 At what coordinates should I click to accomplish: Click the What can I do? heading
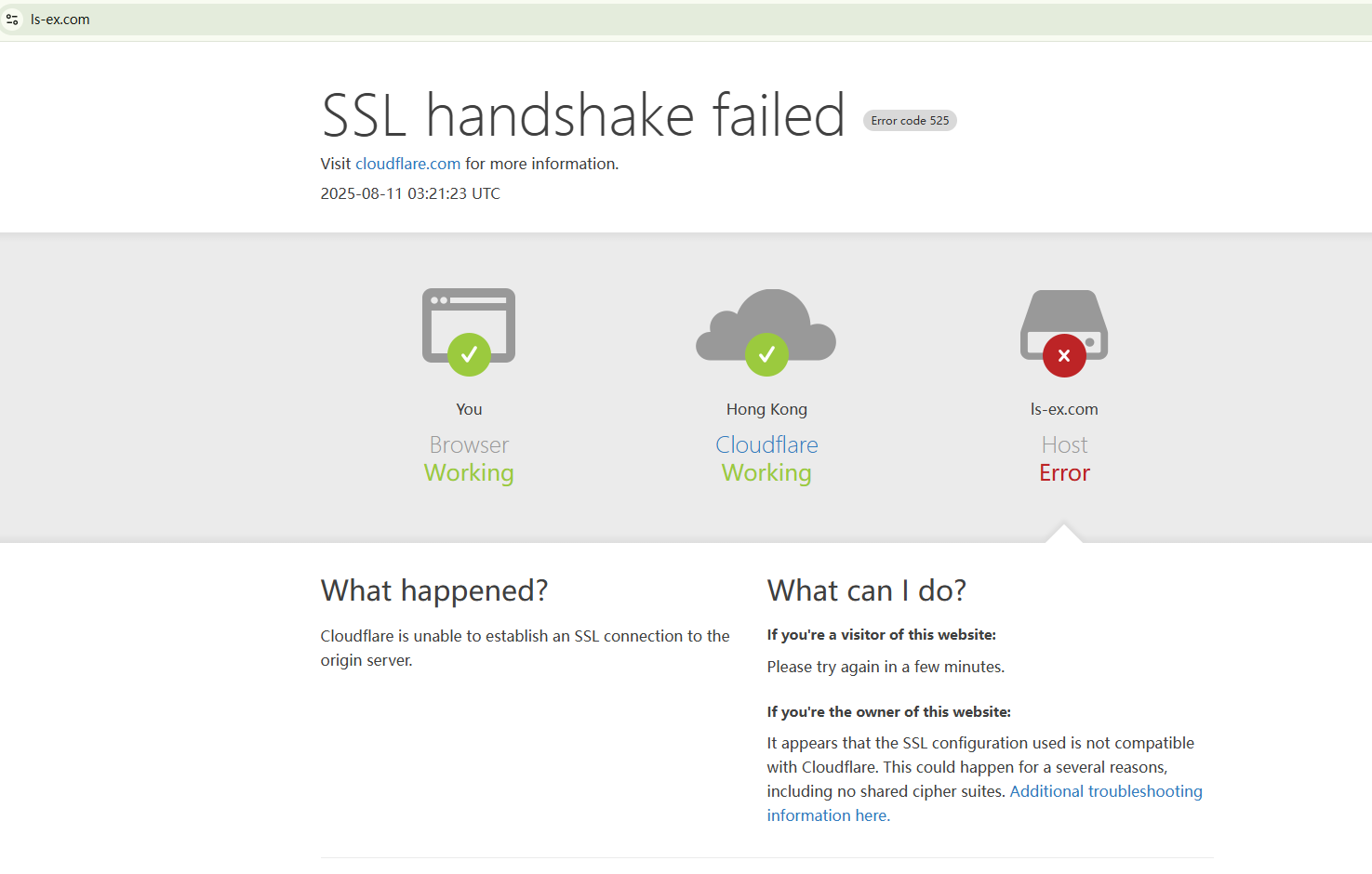click(866, 590)
